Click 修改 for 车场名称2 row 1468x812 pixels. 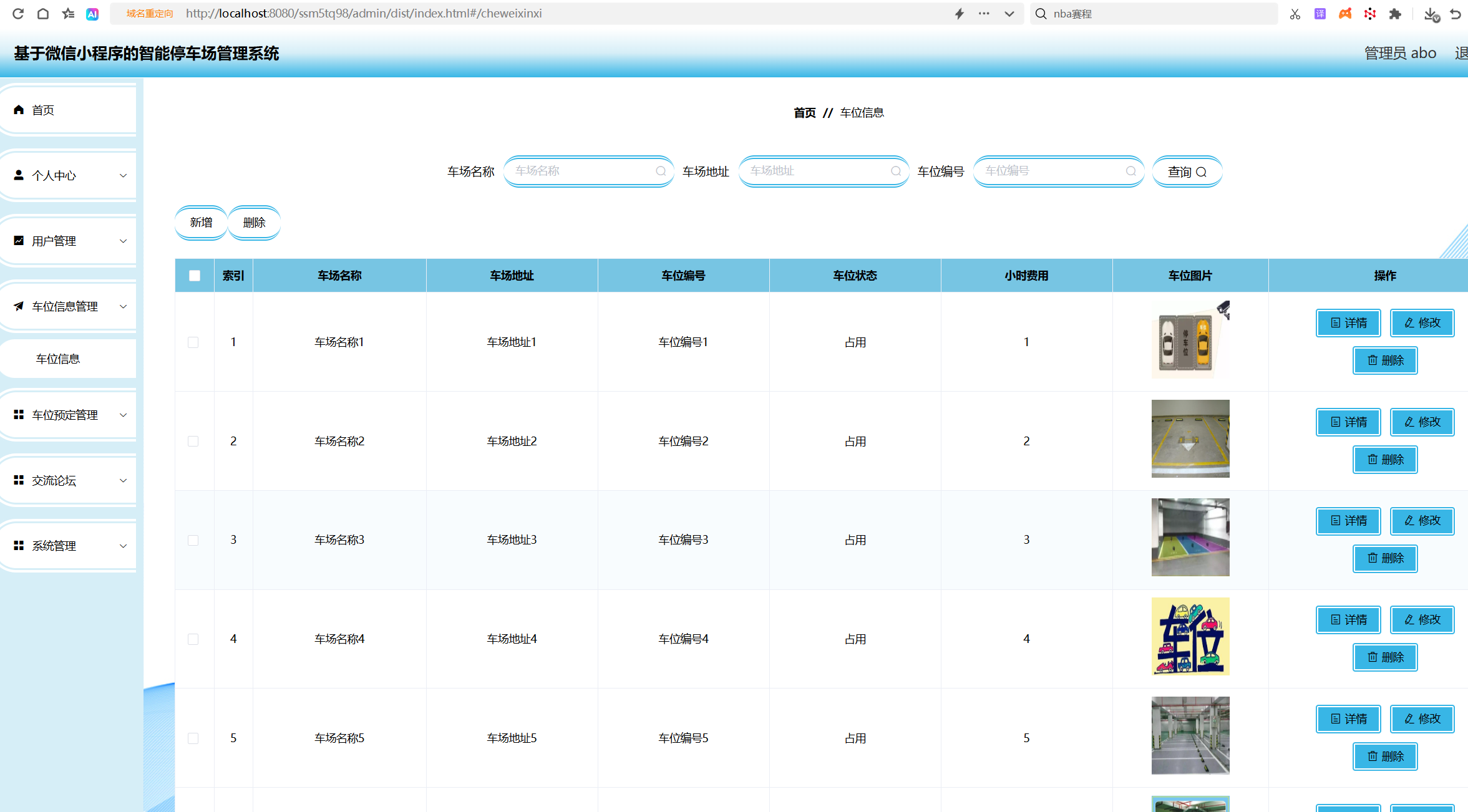[1422, 422]
